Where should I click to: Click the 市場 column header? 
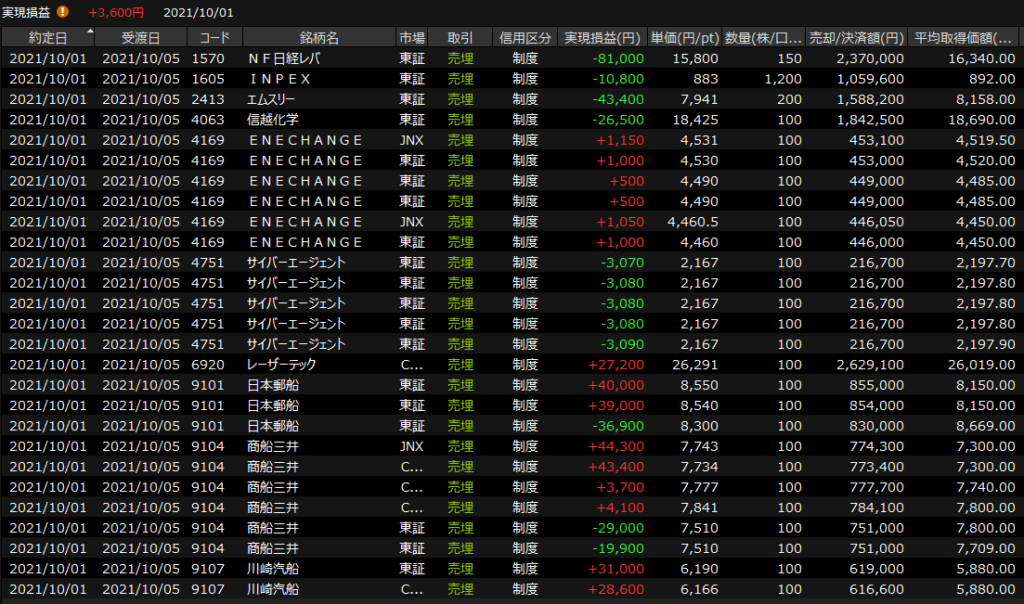click(x=411, y=38)
